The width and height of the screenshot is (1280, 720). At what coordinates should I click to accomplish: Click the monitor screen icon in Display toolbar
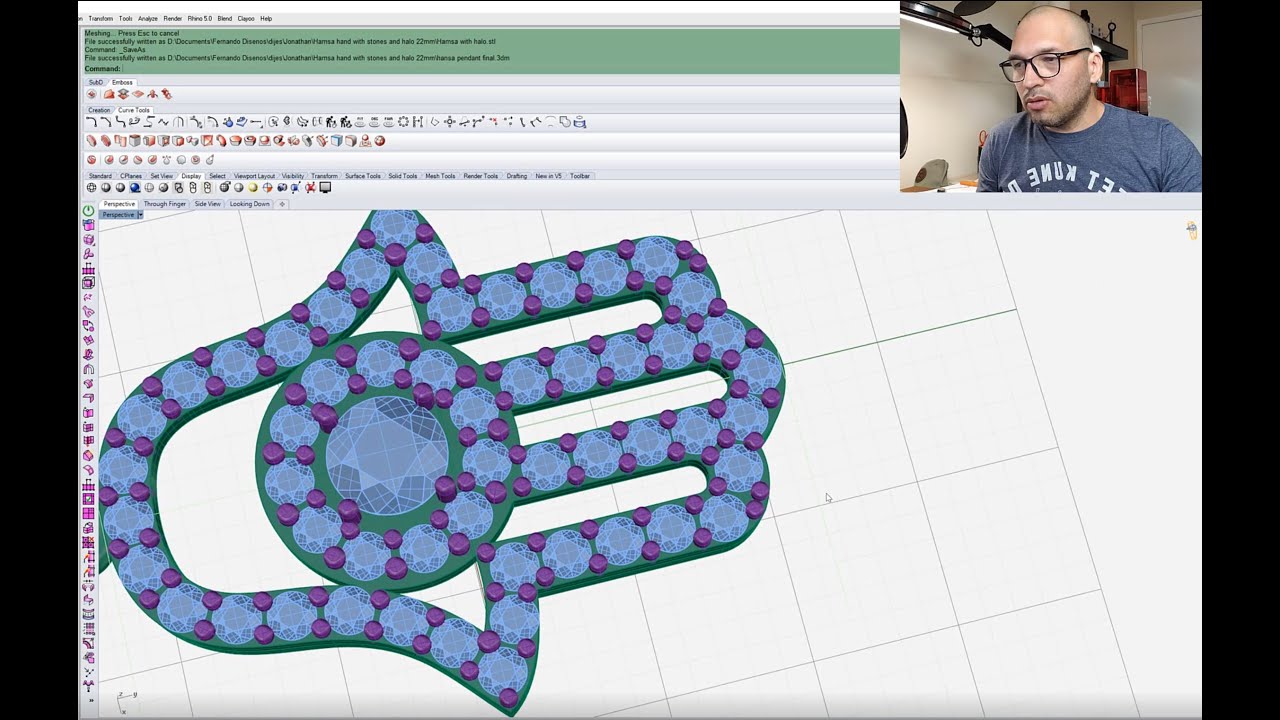[x=325, y=187]
